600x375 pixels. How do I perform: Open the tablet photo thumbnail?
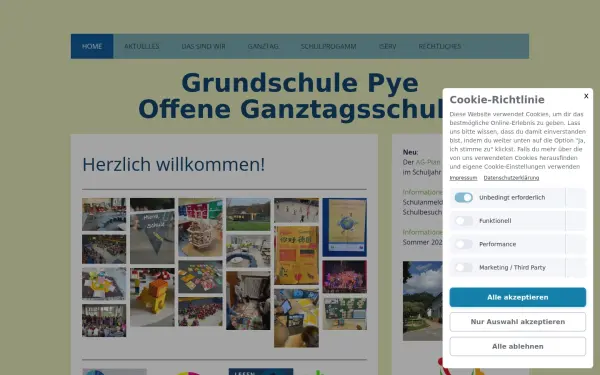tap(296, 318)
